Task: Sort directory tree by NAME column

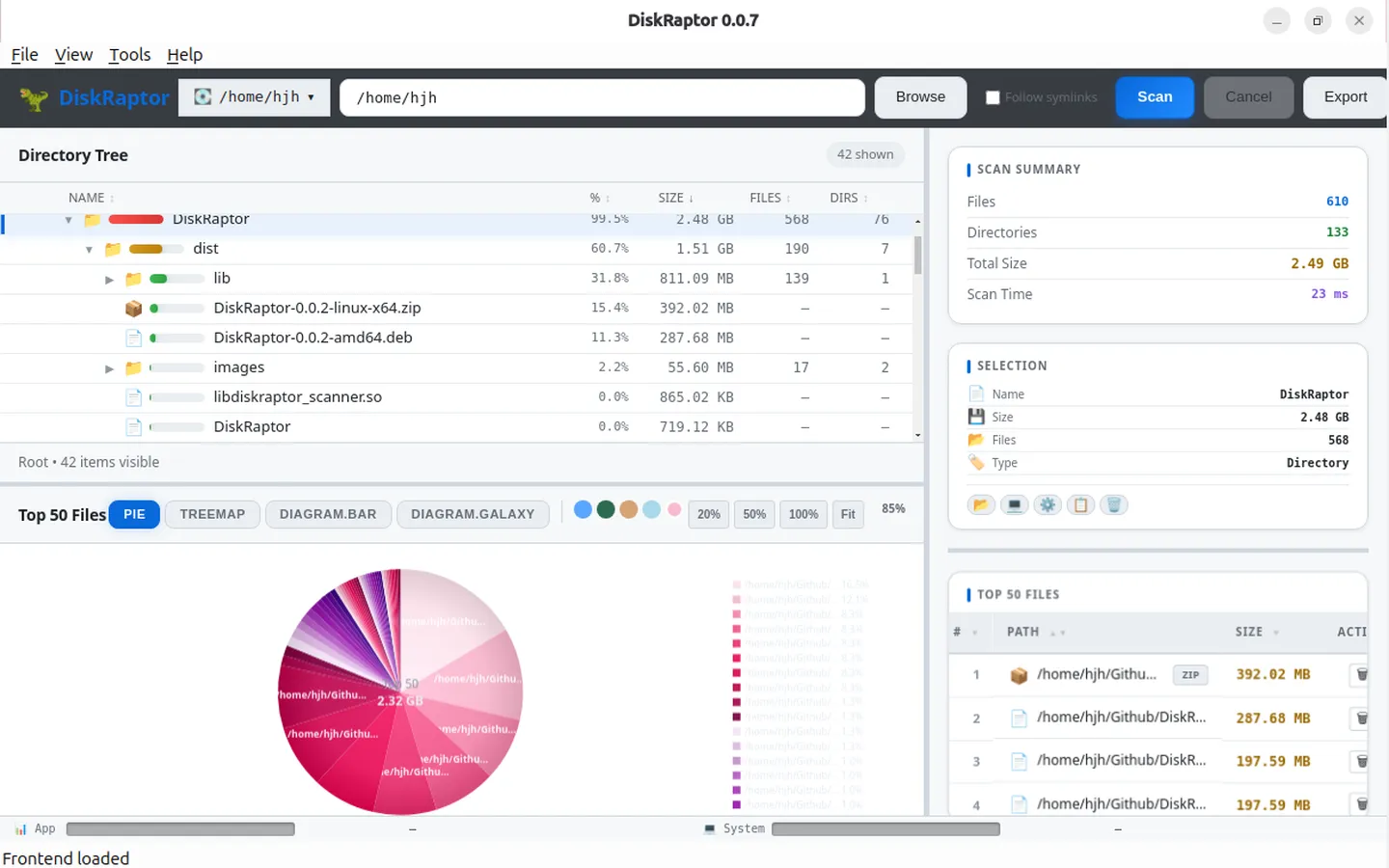Action: tap(91, 198)
